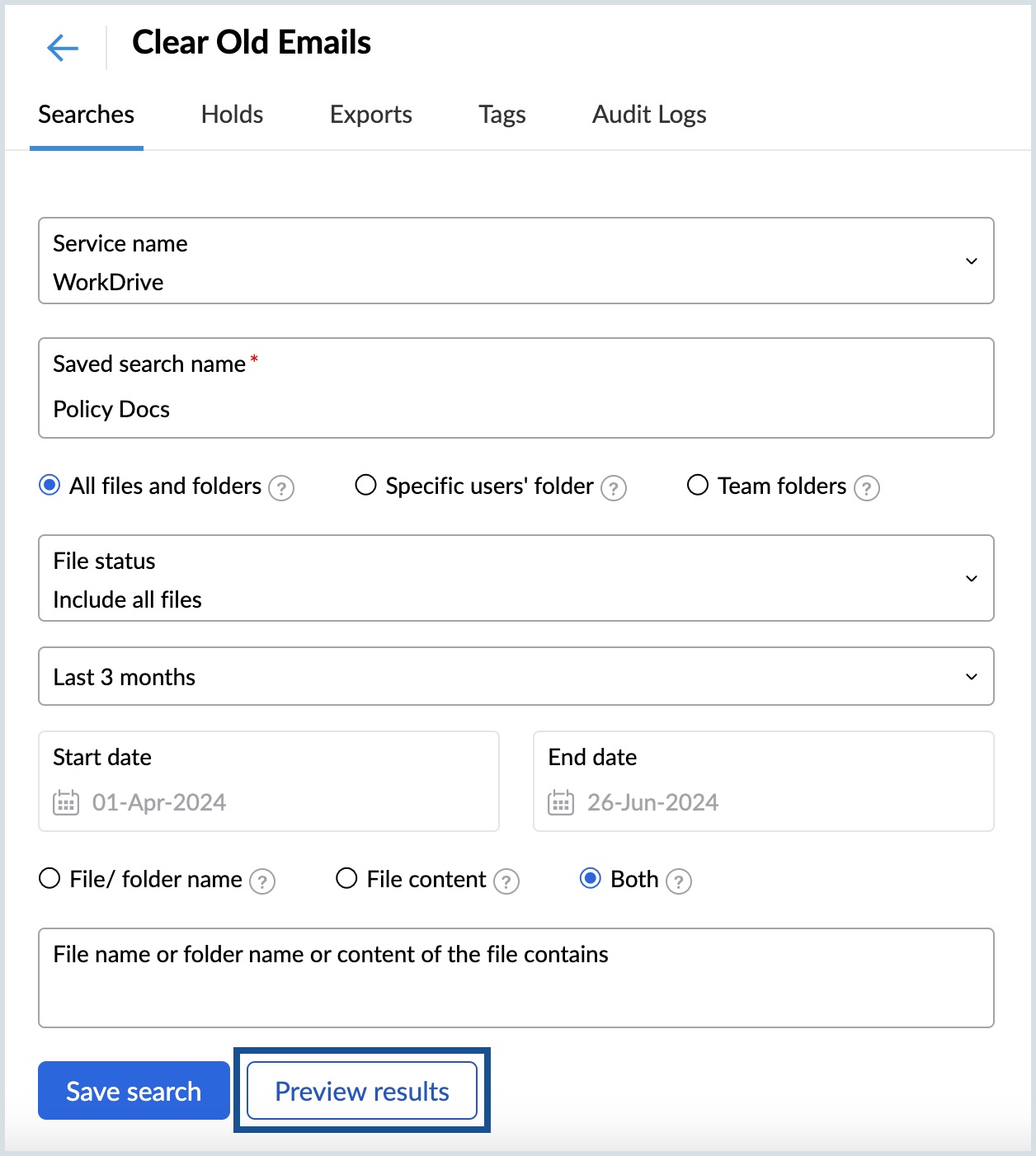Open the Last 3 months date range dropdown
The width and height of the screenshot is (1036, 1156).
516,676
